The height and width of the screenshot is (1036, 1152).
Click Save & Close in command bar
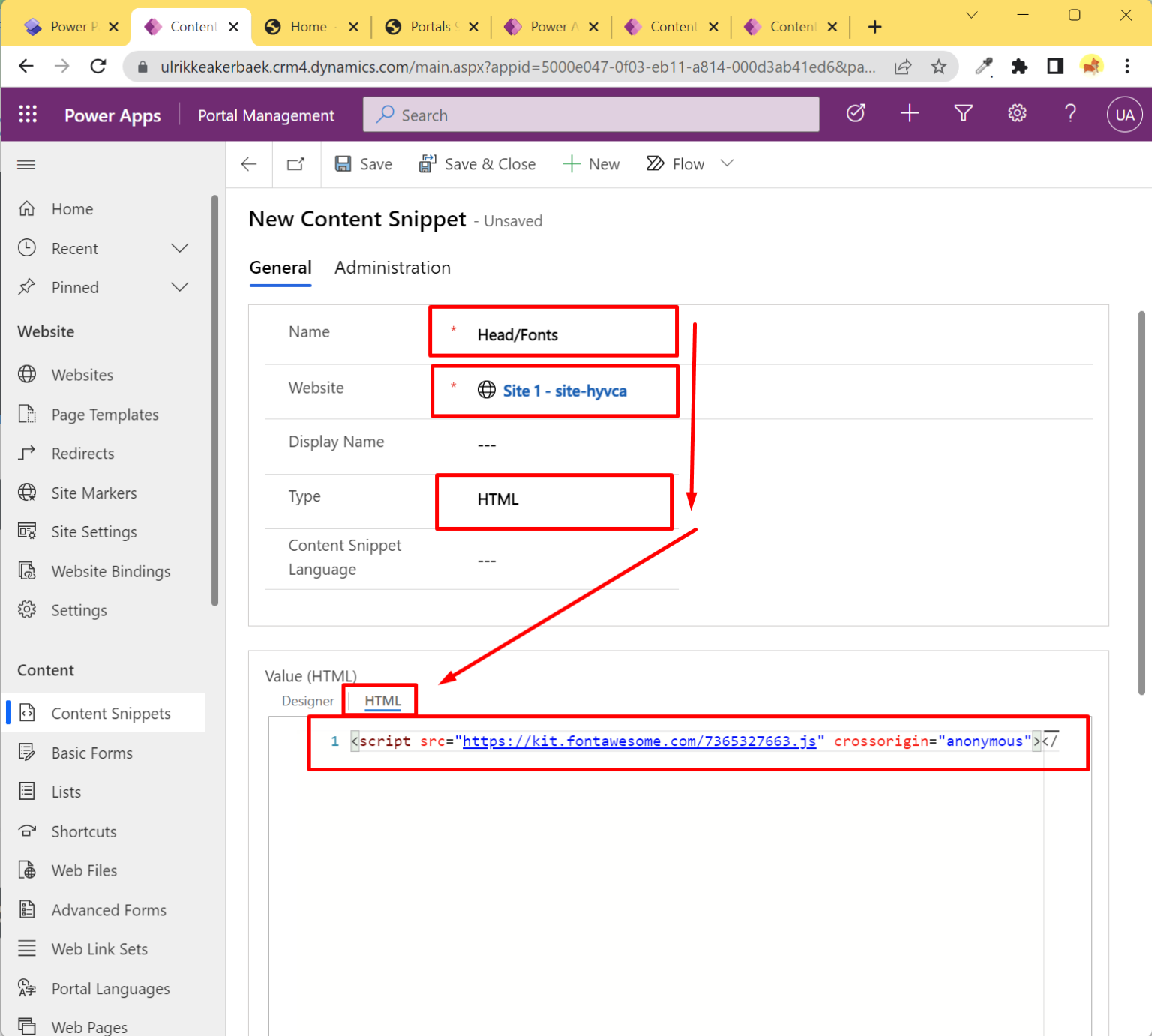click(x=478, y=164)
